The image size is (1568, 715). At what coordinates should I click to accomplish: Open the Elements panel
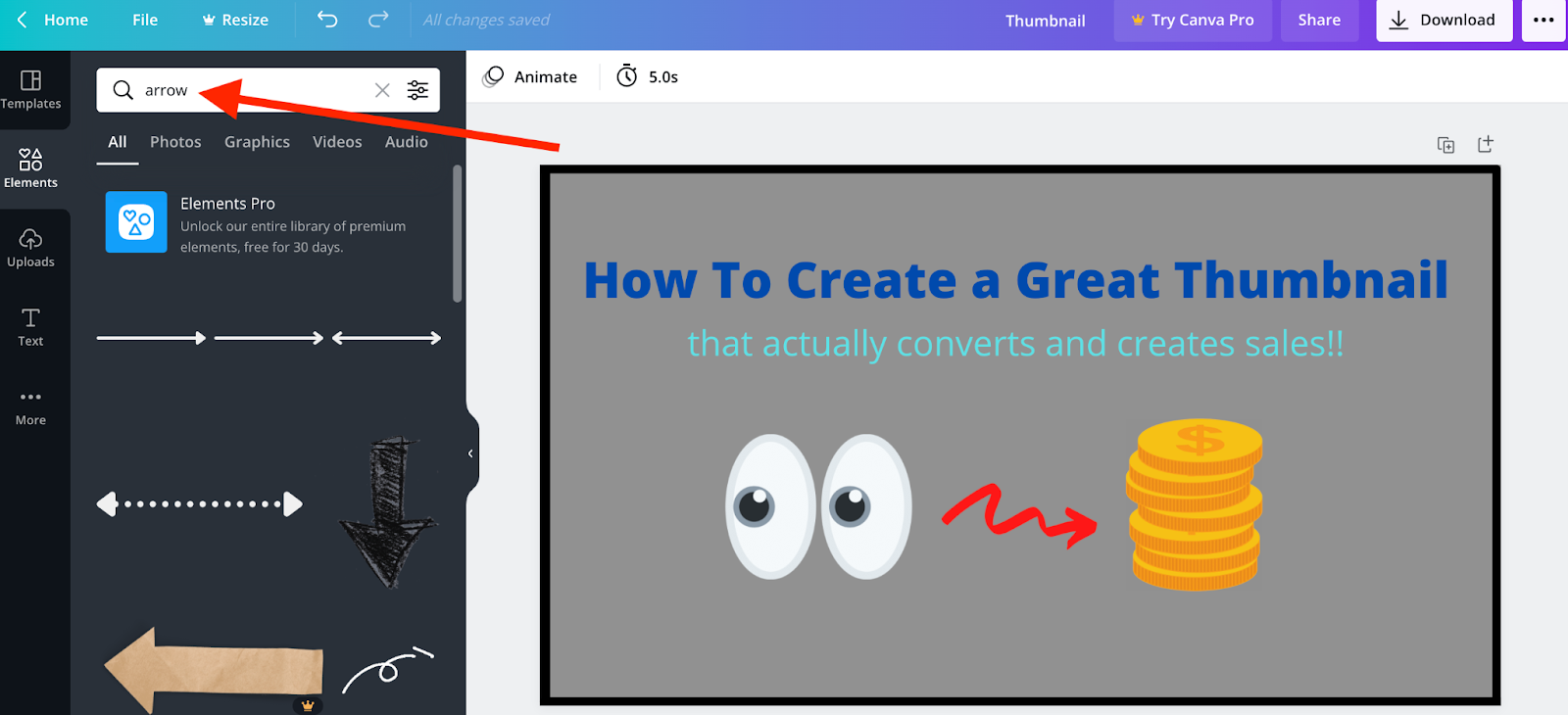30,168
